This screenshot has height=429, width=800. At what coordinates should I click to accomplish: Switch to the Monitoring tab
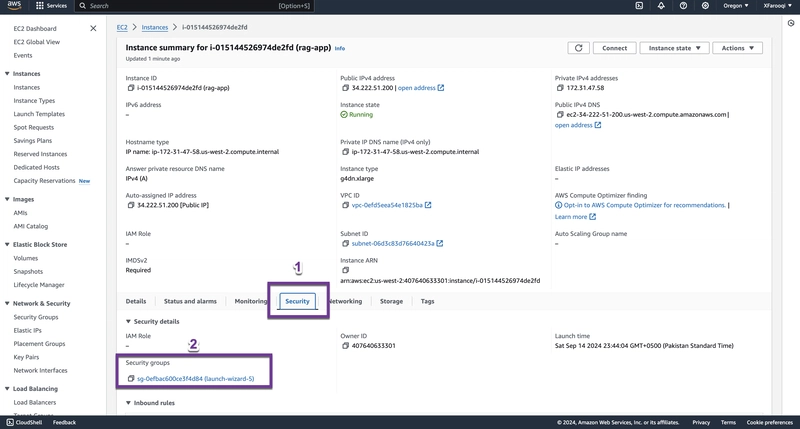pyautogui.click(x=251, y=301)
